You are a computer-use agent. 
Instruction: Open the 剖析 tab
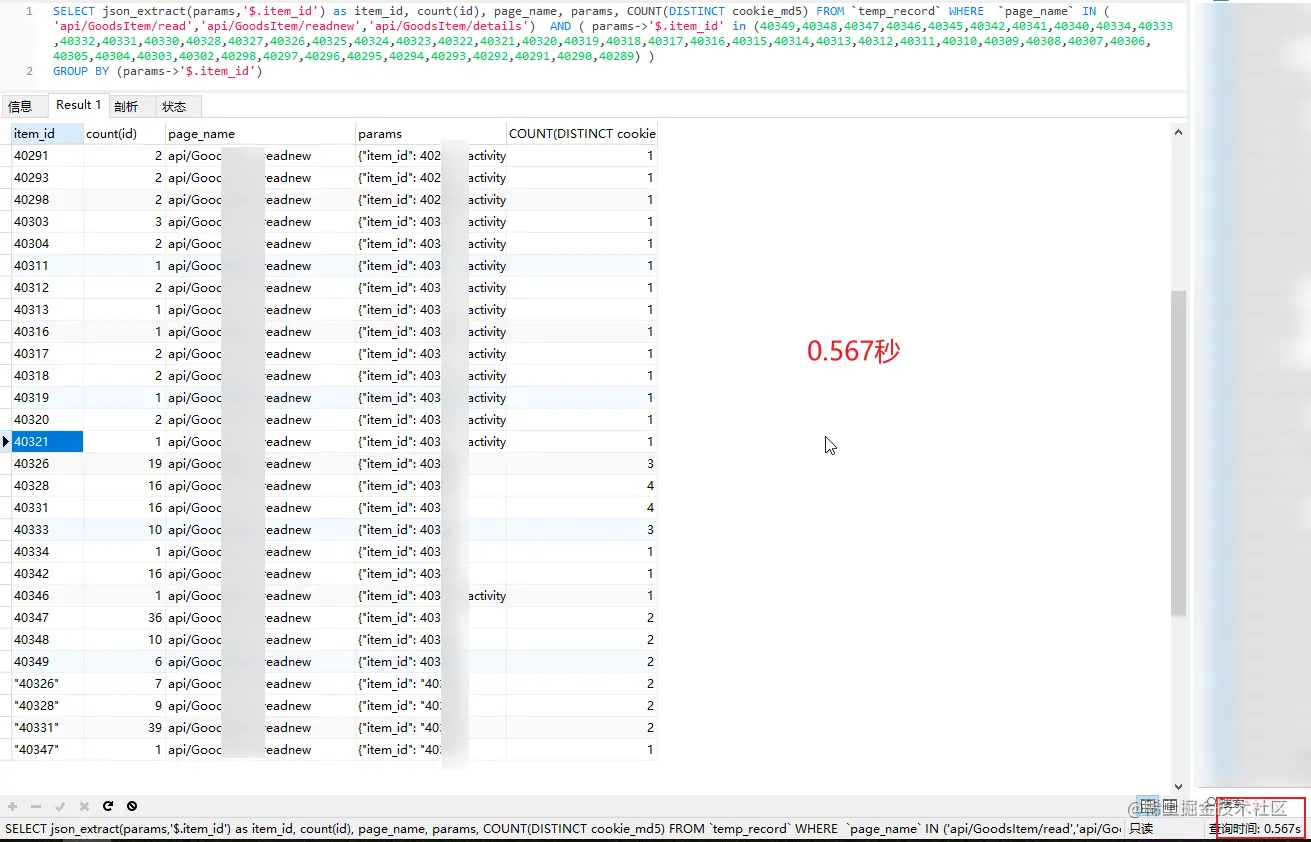pos(126,105)
